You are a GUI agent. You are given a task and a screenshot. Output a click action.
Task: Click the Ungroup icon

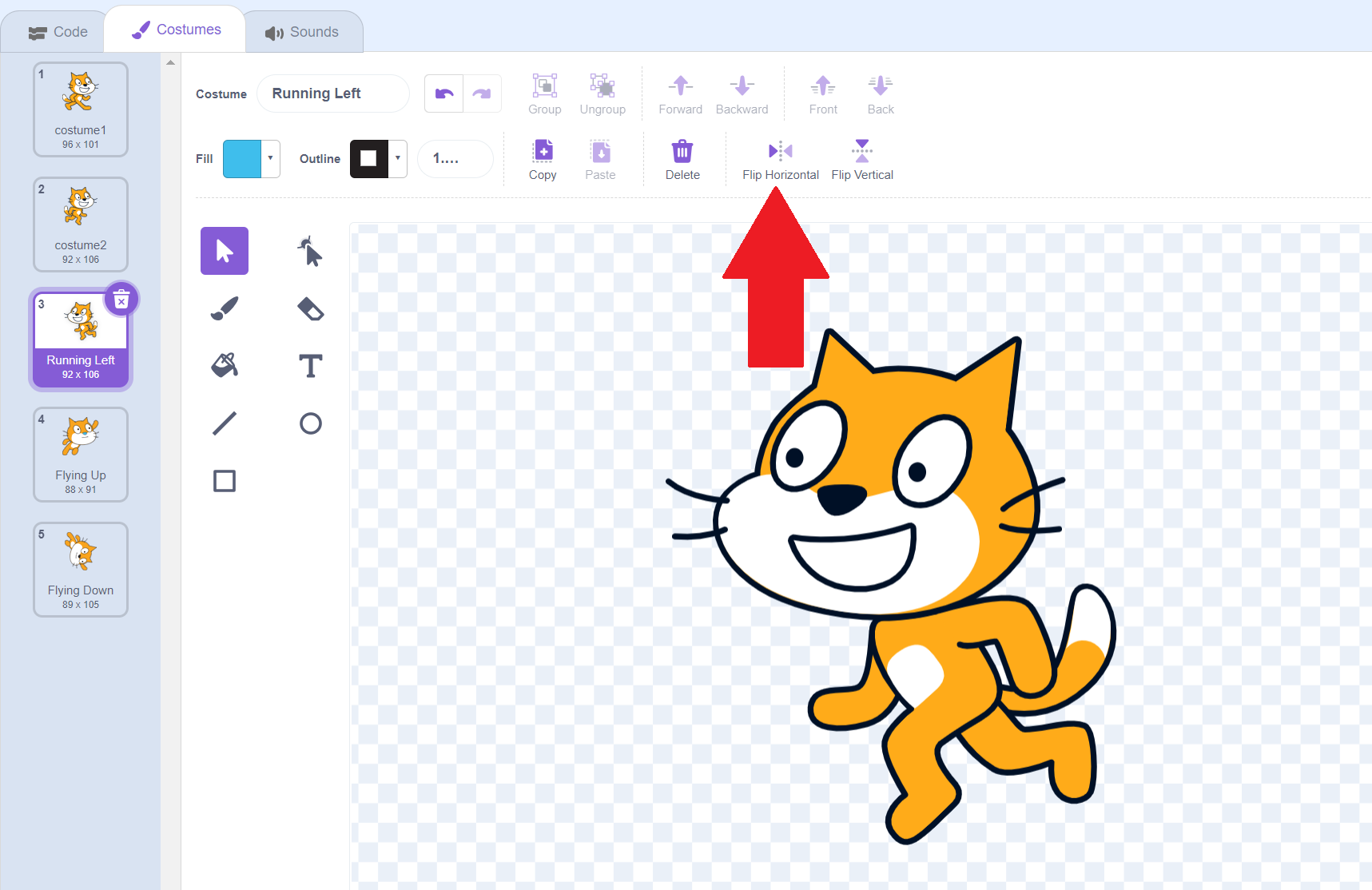(x=602, y=85)
